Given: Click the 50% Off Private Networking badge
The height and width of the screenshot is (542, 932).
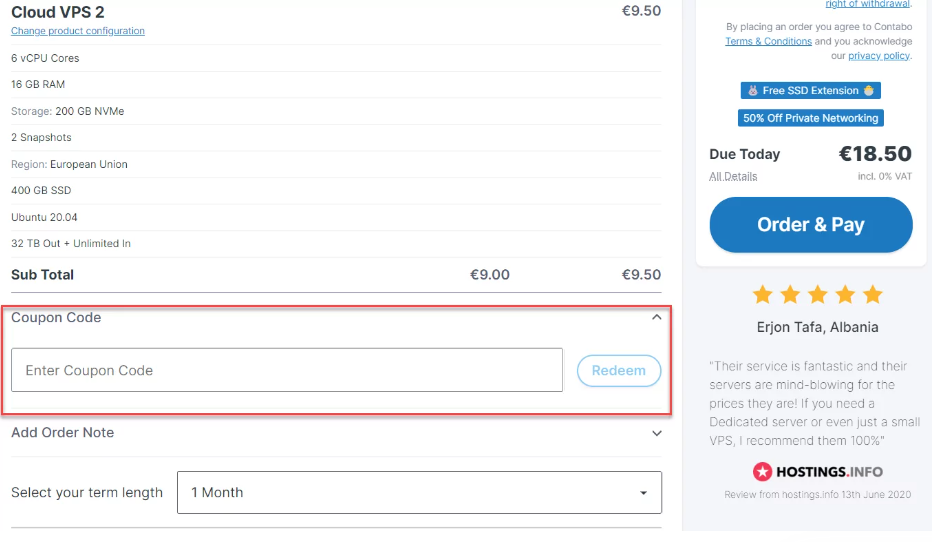Looking at the screenshot, I should [x=811, y=118].
